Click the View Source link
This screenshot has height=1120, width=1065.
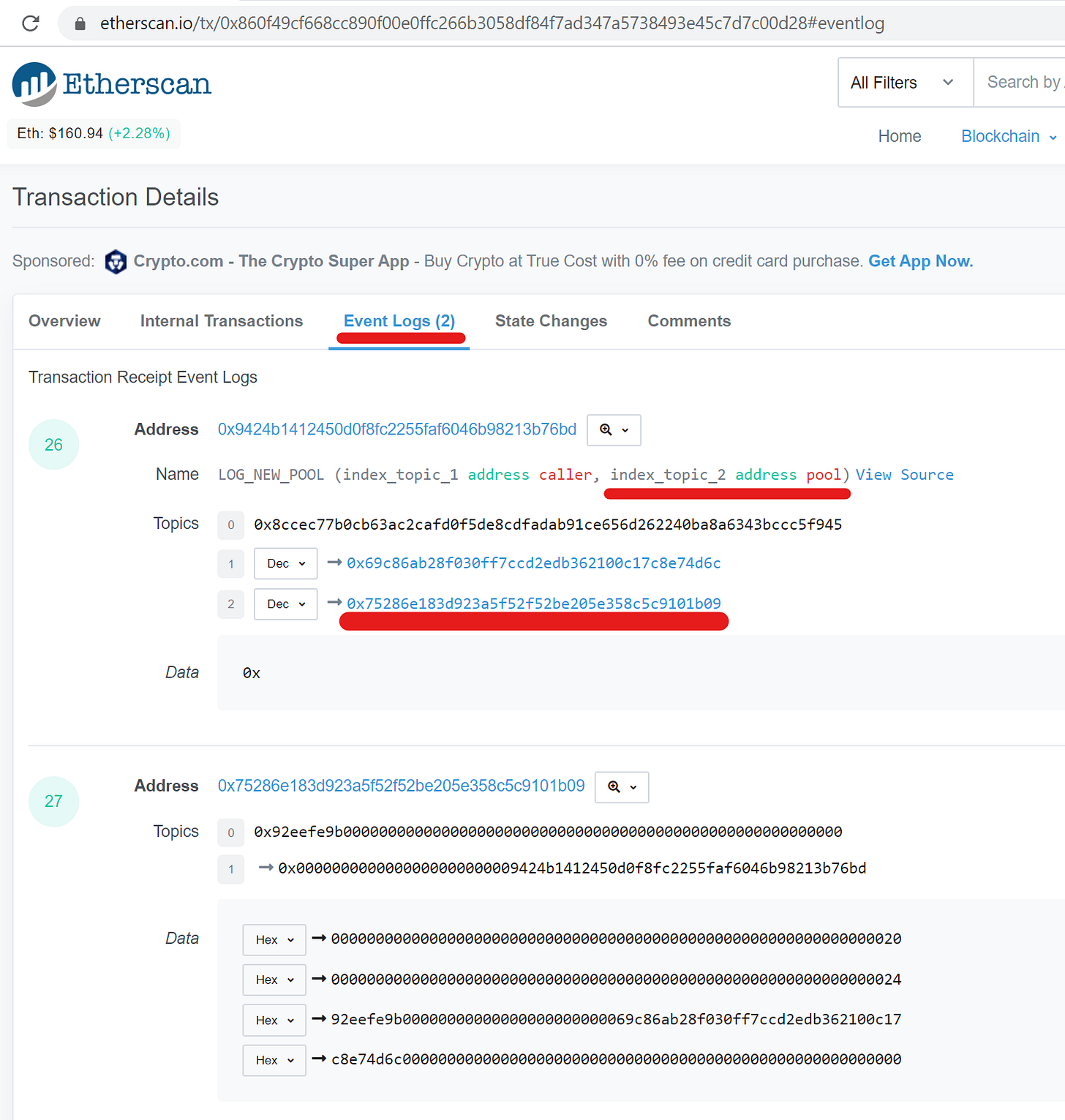tap(905, 475)
